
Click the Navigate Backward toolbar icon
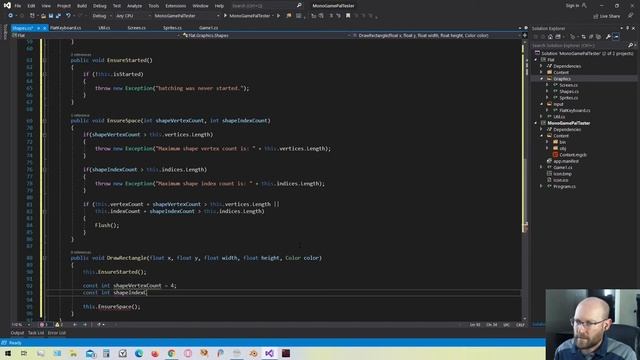point(11,16)
